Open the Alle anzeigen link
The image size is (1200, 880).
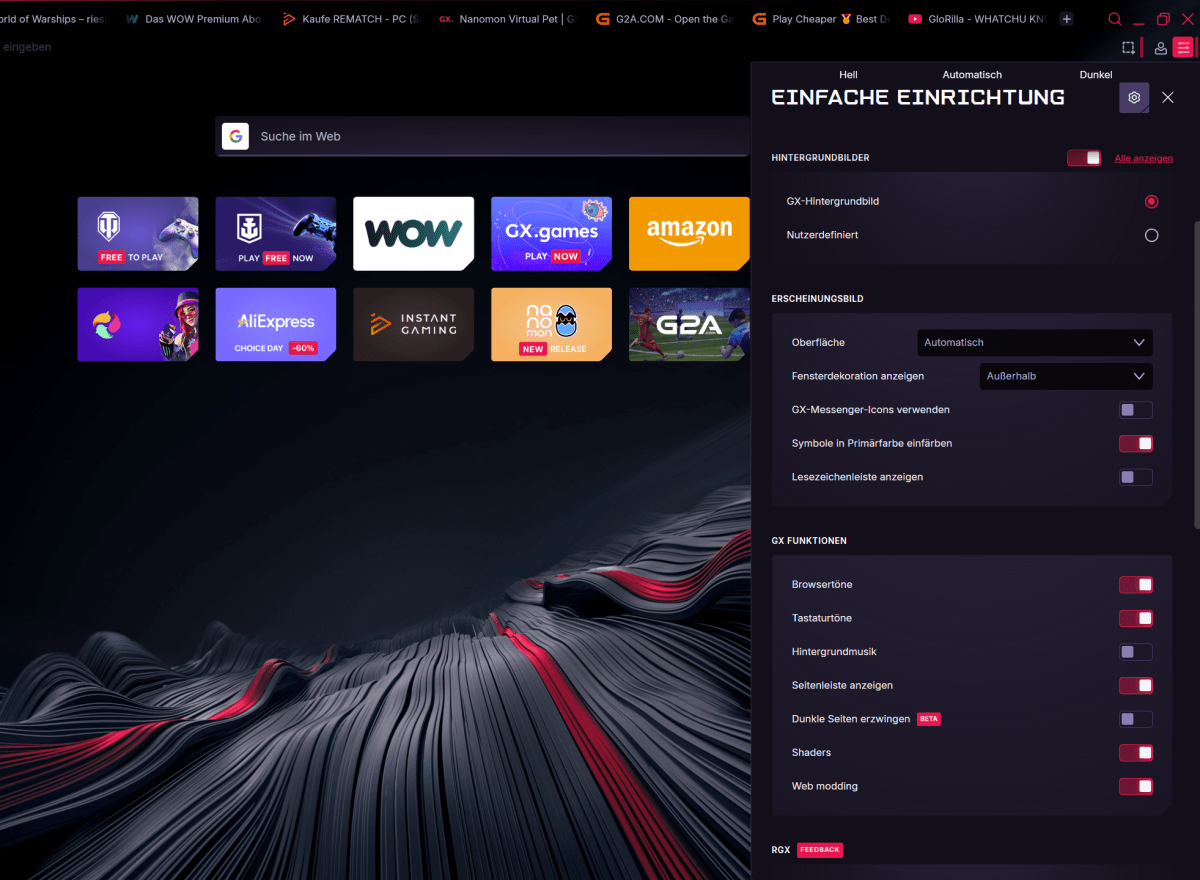(x=1143, y=158)
